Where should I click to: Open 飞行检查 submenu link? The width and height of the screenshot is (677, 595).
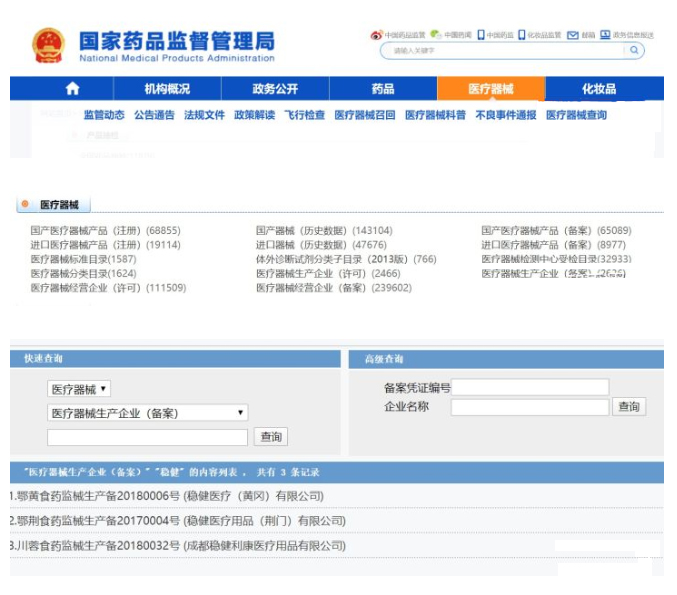coord(304,115)
